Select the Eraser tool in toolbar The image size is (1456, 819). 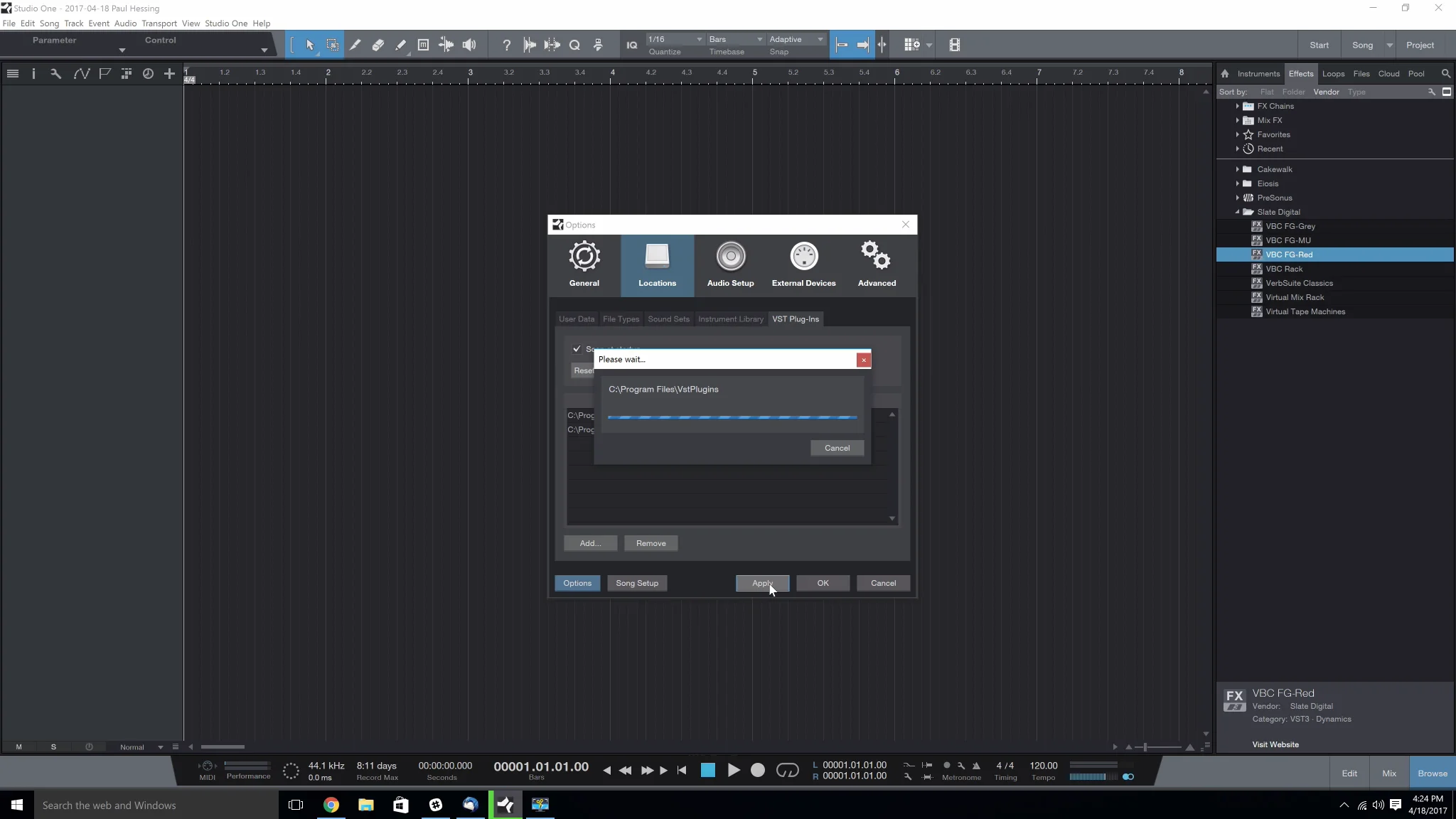(x=378, y=45)
